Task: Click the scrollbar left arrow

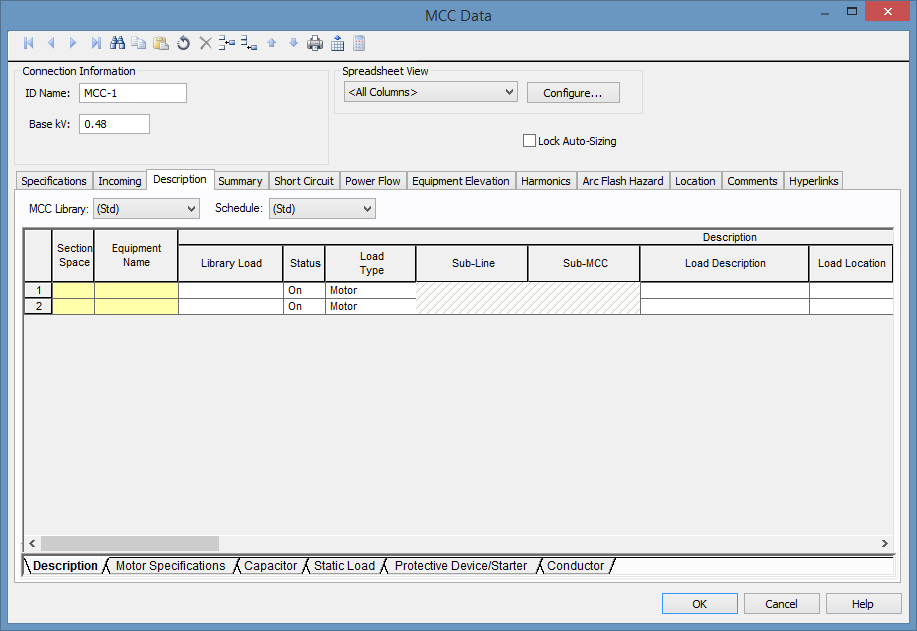Action: coord(32,543)
